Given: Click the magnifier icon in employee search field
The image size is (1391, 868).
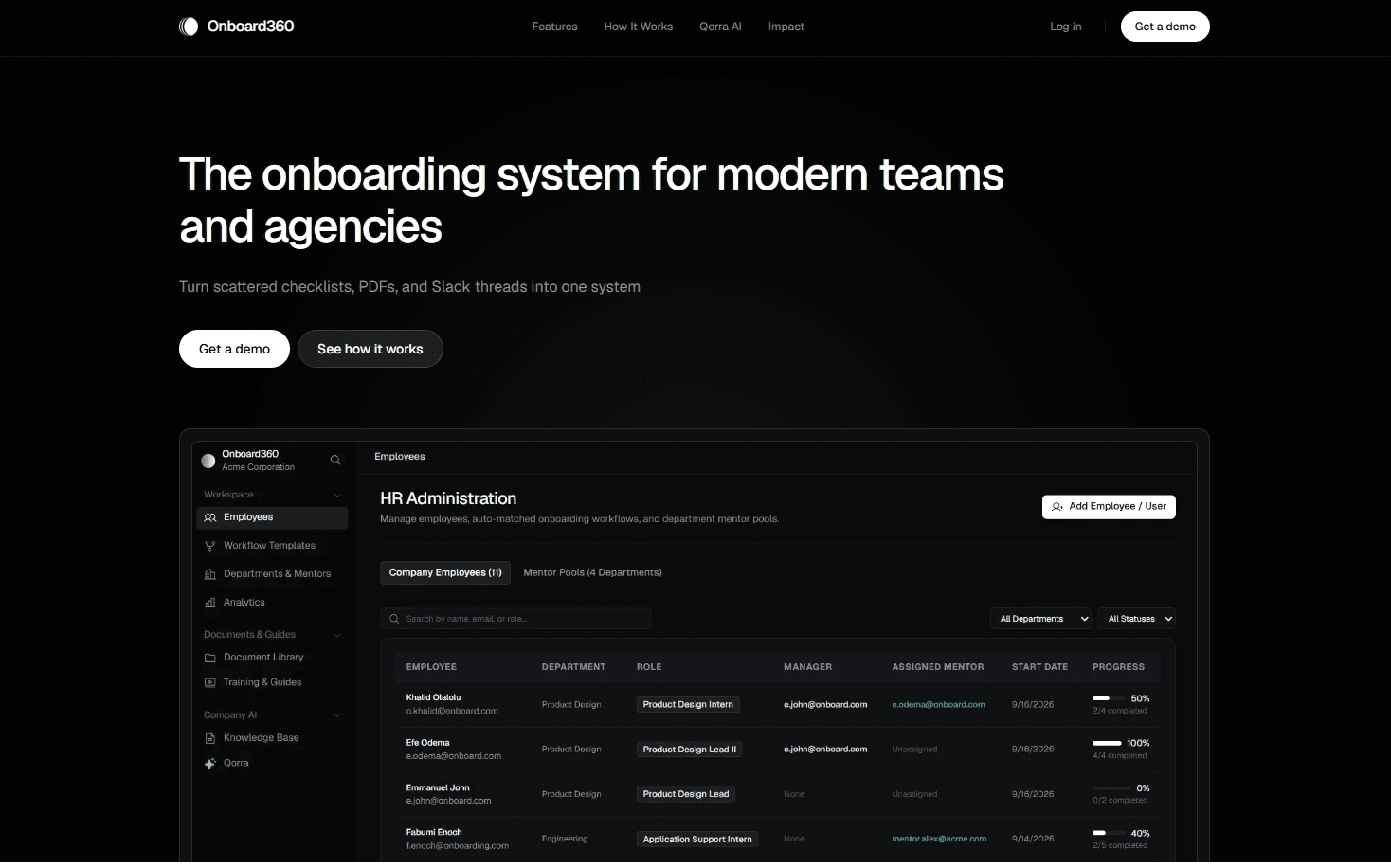Looking at the screenshot, I should click(x=394, y=619).
